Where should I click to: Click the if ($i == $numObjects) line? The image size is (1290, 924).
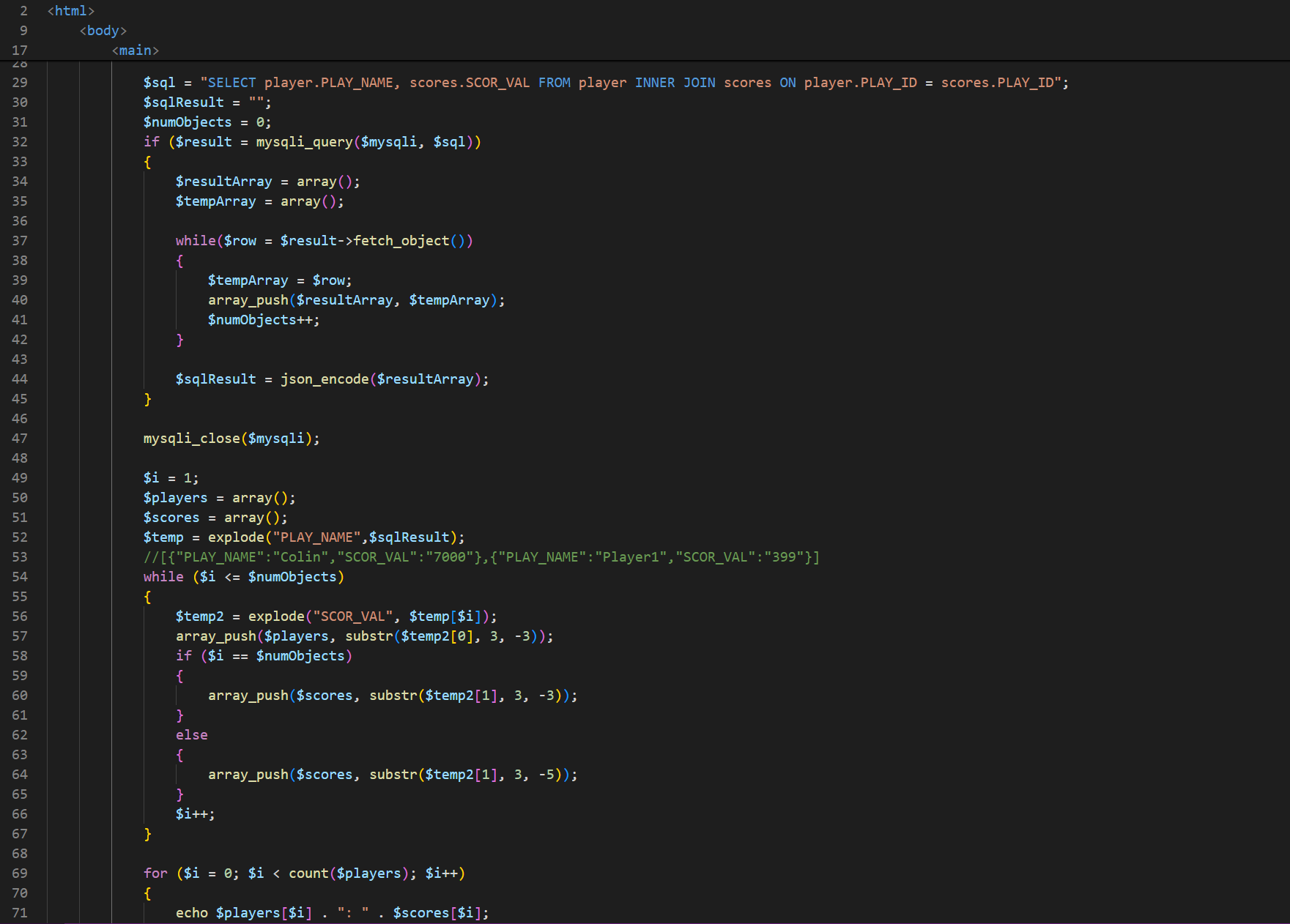(264, 656)
